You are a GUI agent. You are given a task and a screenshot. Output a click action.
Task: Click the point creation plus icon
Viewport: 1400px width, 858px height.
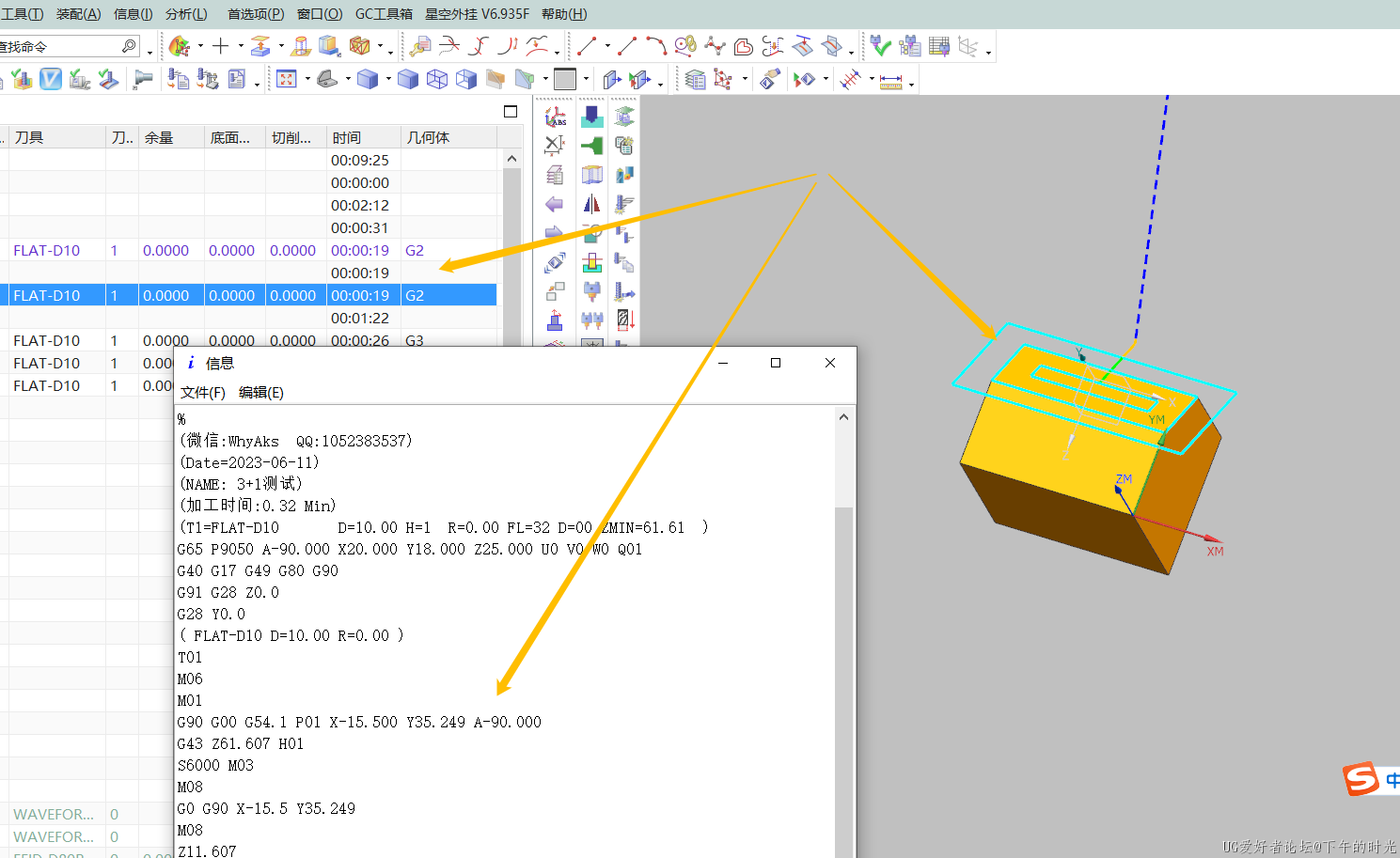pos(220,45)
